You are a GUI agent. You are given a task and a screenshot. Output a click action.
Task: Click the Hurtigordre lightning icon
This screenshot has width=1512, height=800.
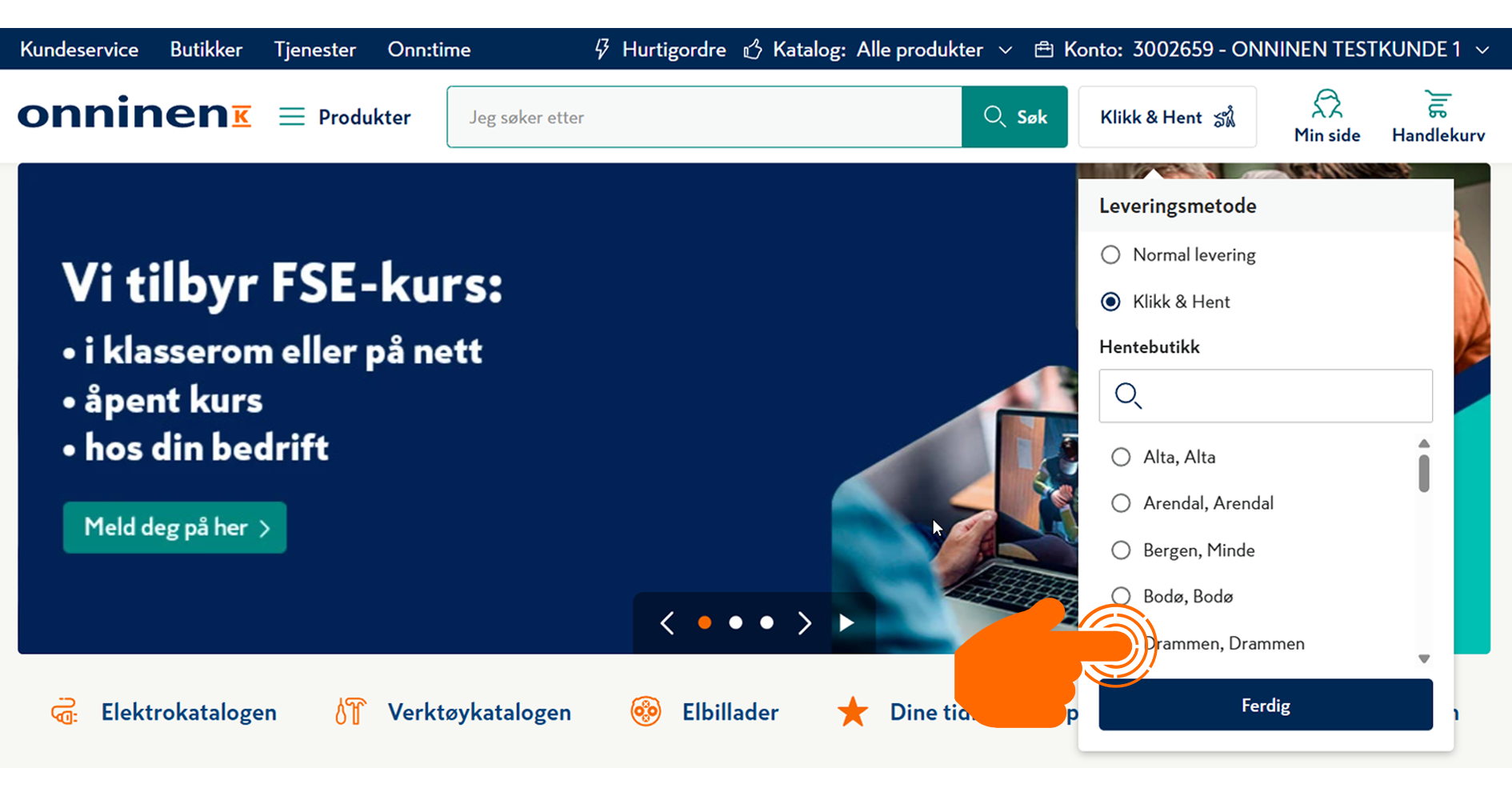pyautogui.click(x=602, y=50)
